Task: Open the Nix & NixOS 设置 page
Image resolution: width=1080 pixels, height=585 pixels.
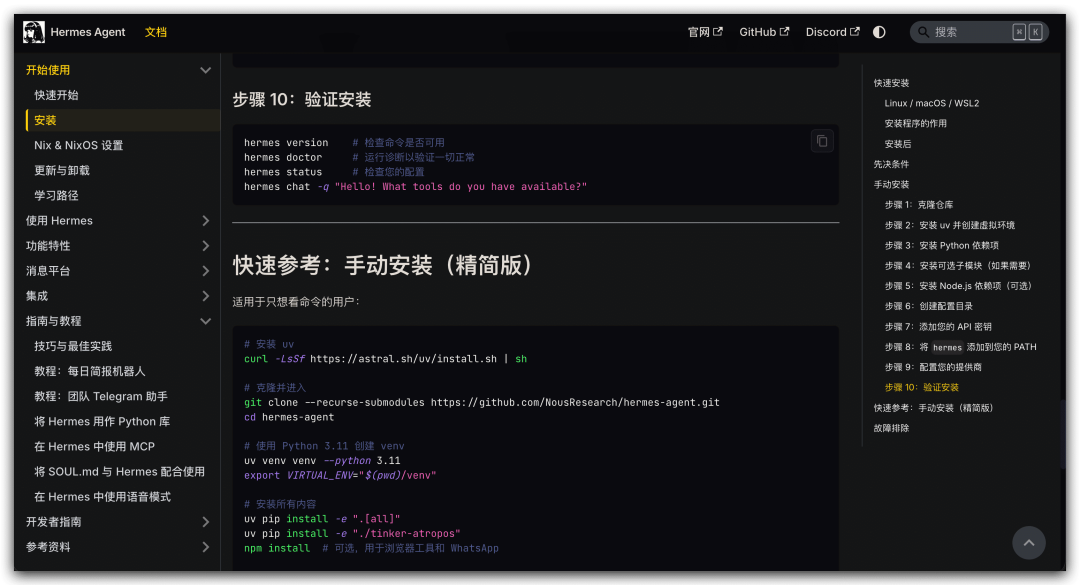Action: click(78, 145)
